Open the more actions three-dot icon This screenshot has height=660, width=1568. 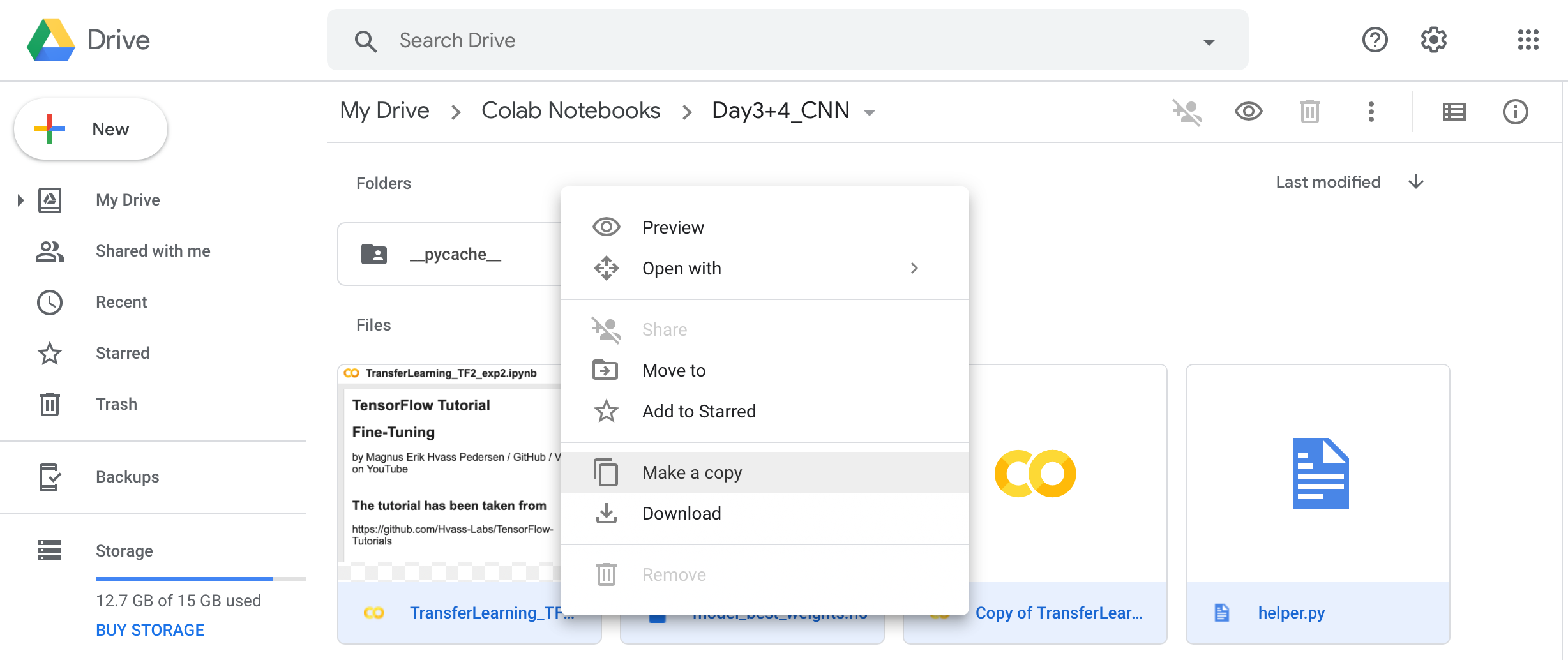point(1370,111)
